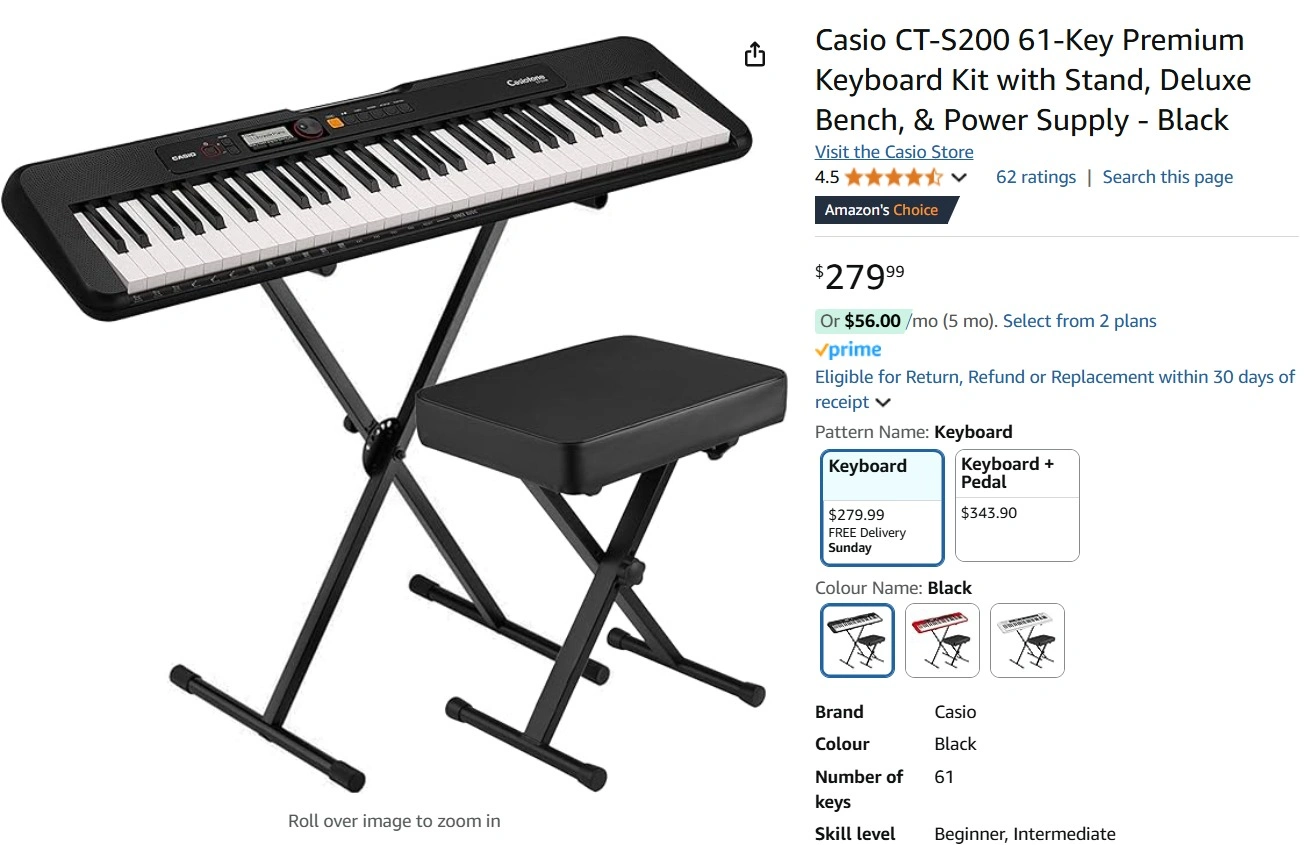Choose the black colour swatch
Screen dimensions: 1308x845
tap(857, 640)
